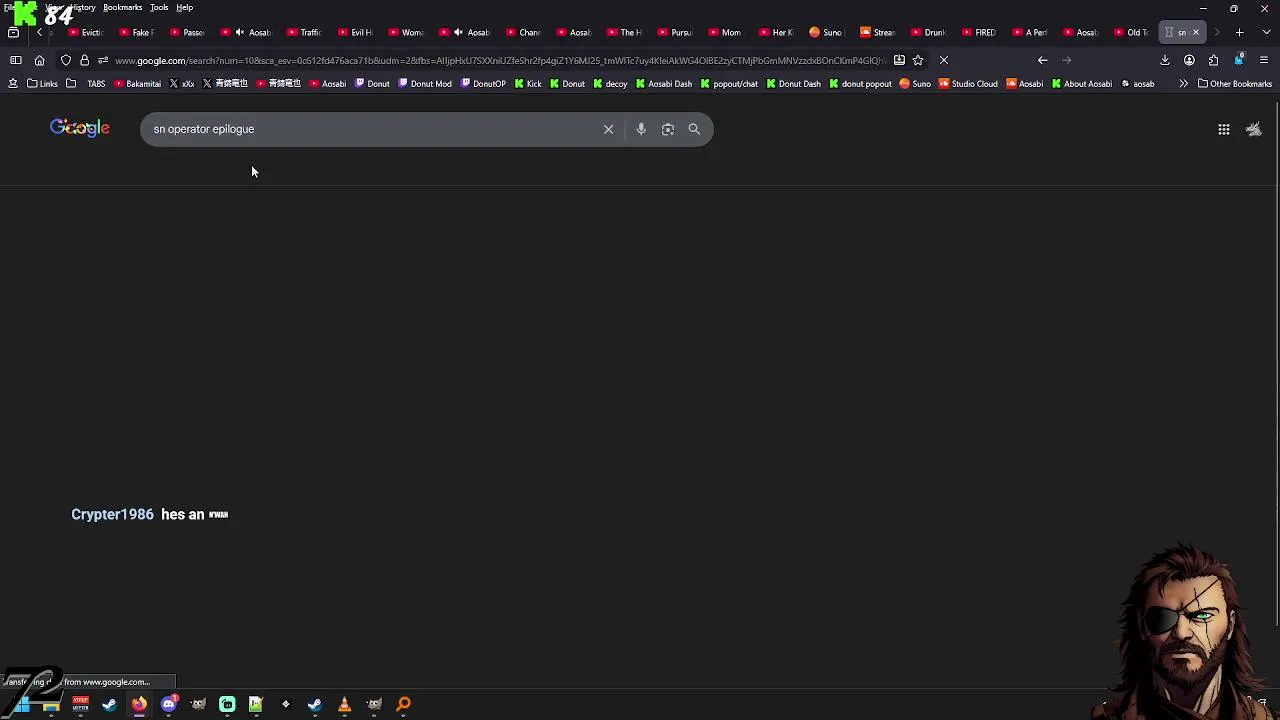Open the Other Bookmarks folder
Viewport: 1280px width, 720px height.
[1234, 84]
